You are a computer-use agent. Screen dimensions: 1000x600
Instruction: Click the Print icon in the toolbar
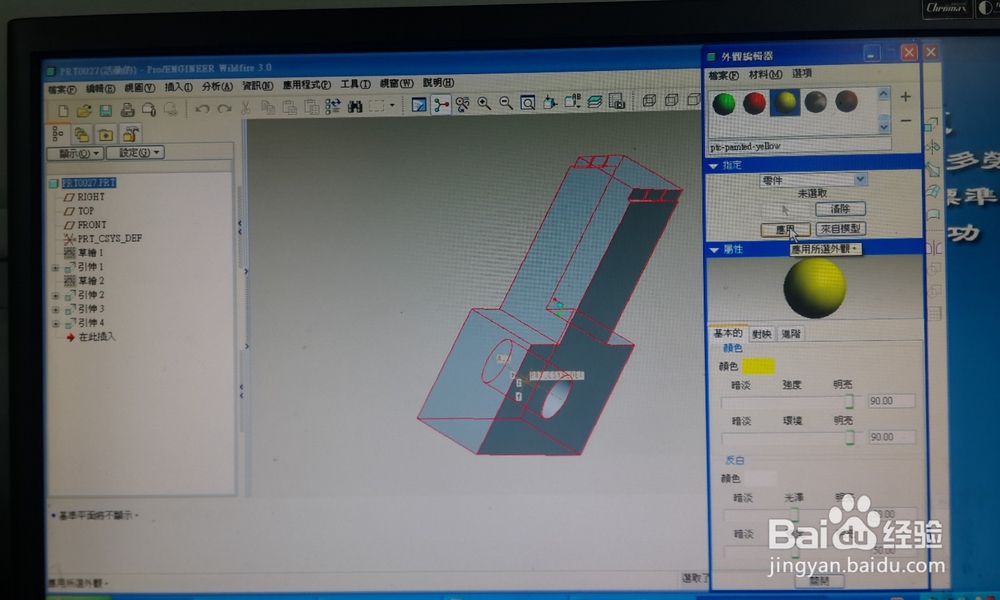pos(128,110)
